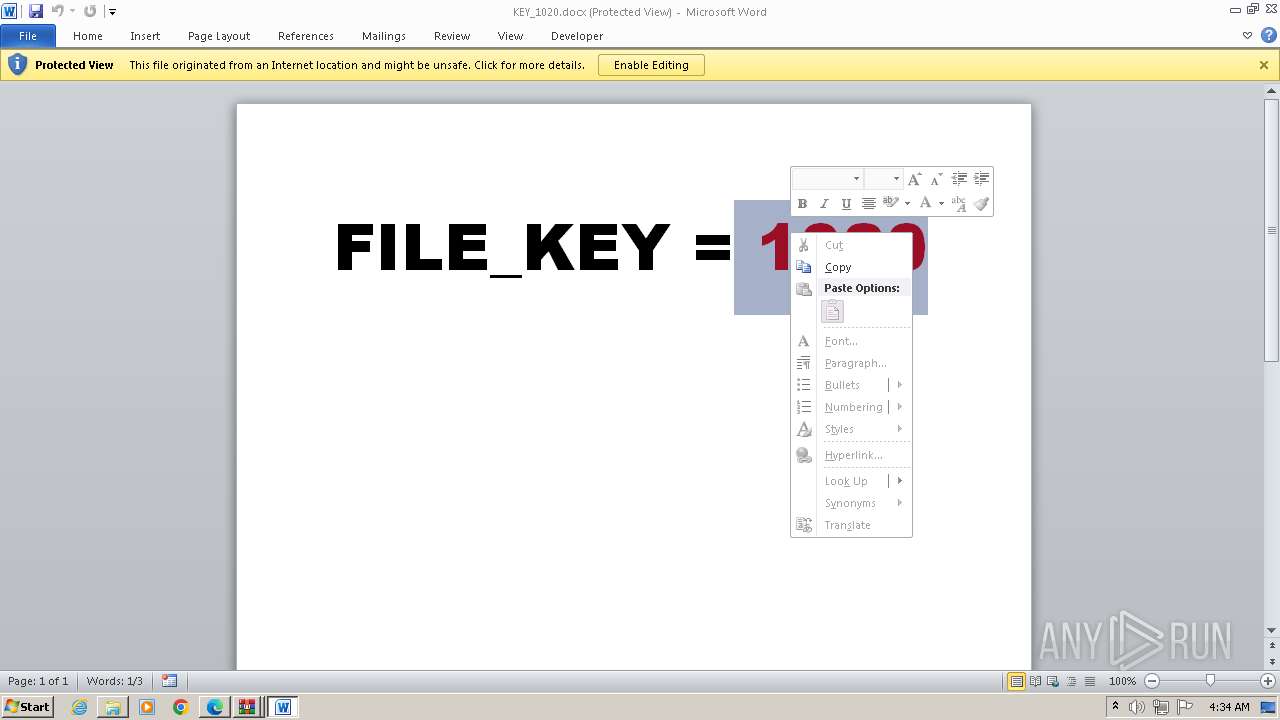This screenshot has width=1280, height=720.
Task: Click the Keep Text Only paste option
Action: 832,311
